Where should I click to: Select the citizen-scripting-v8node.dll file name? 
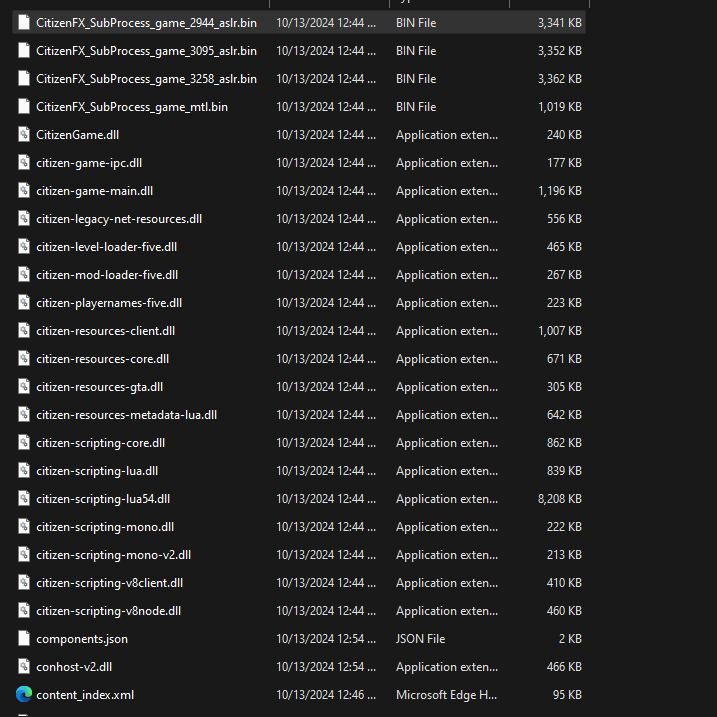tap(108, 611)
